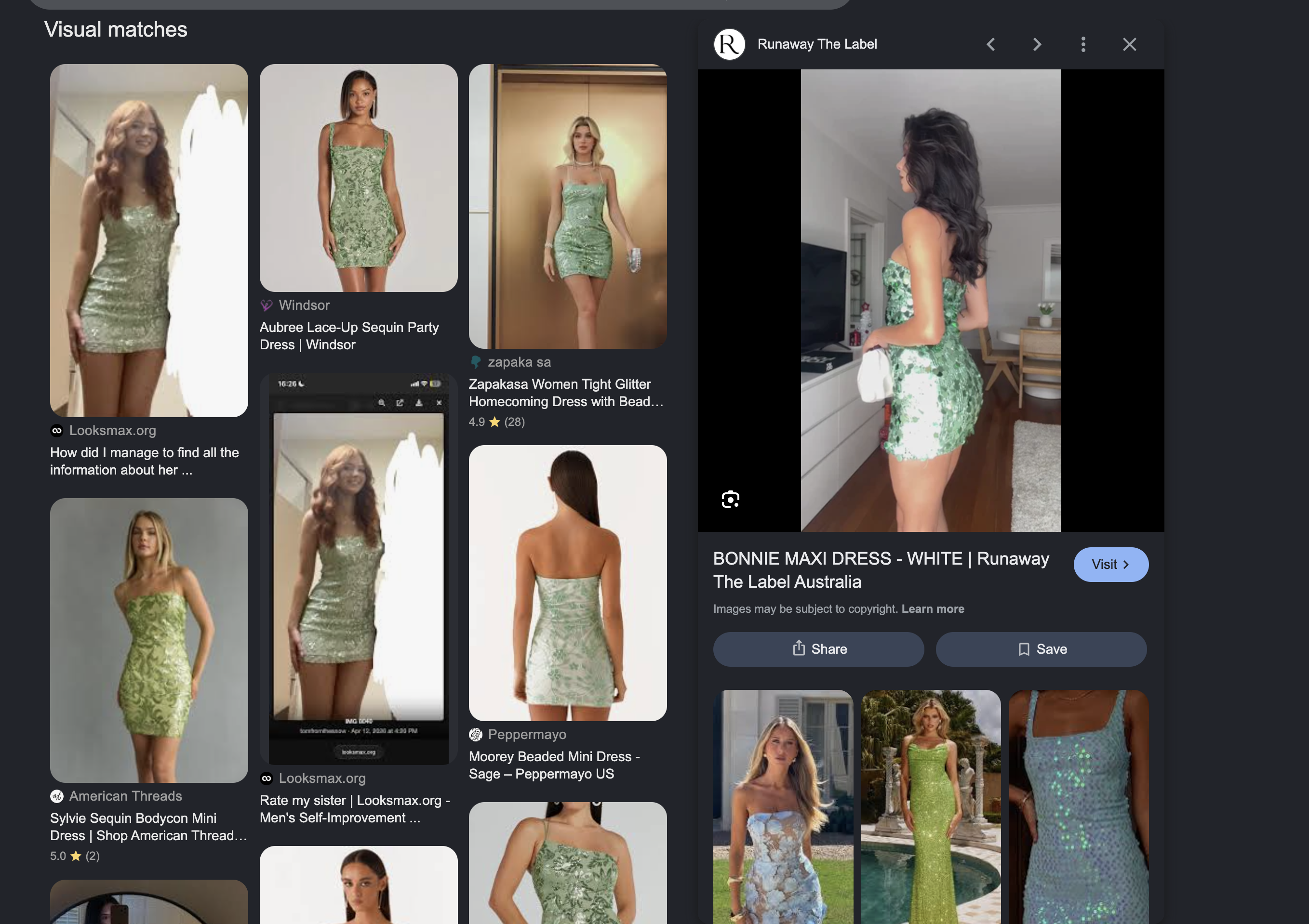Open related image of lime green sequin gown
Screen dimensions: 1309x924
click(x=931, y=806)
